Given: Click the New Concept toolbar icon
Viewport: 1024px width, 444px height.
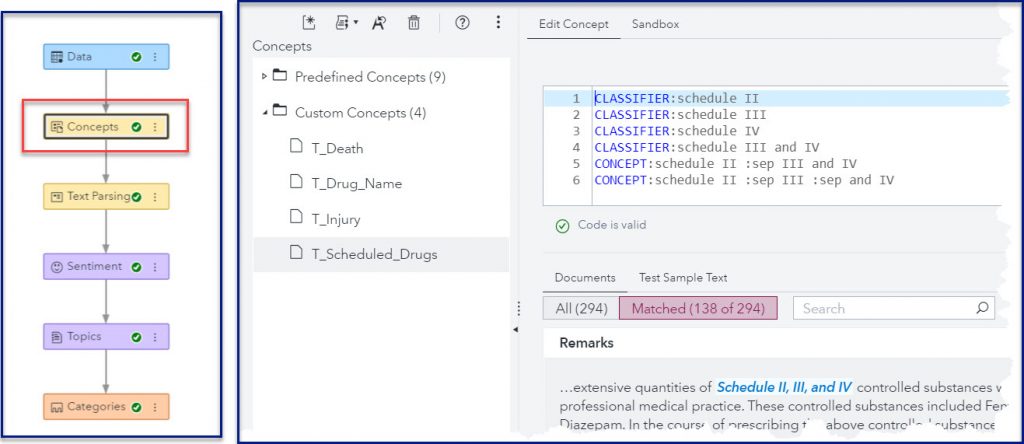Looking at the screenshot, I should click(309, 23).
